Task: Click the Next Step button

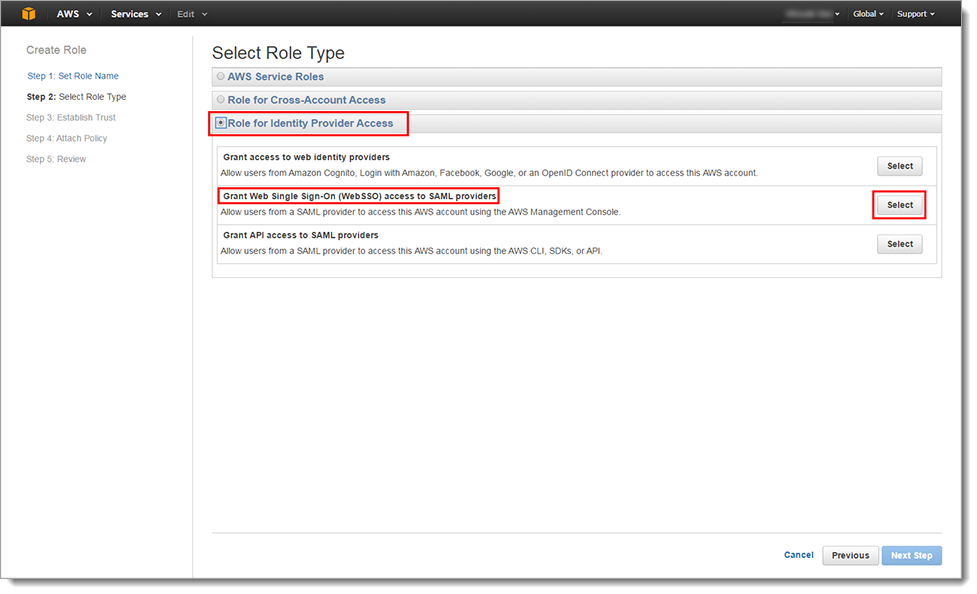Action: point(911,555)
